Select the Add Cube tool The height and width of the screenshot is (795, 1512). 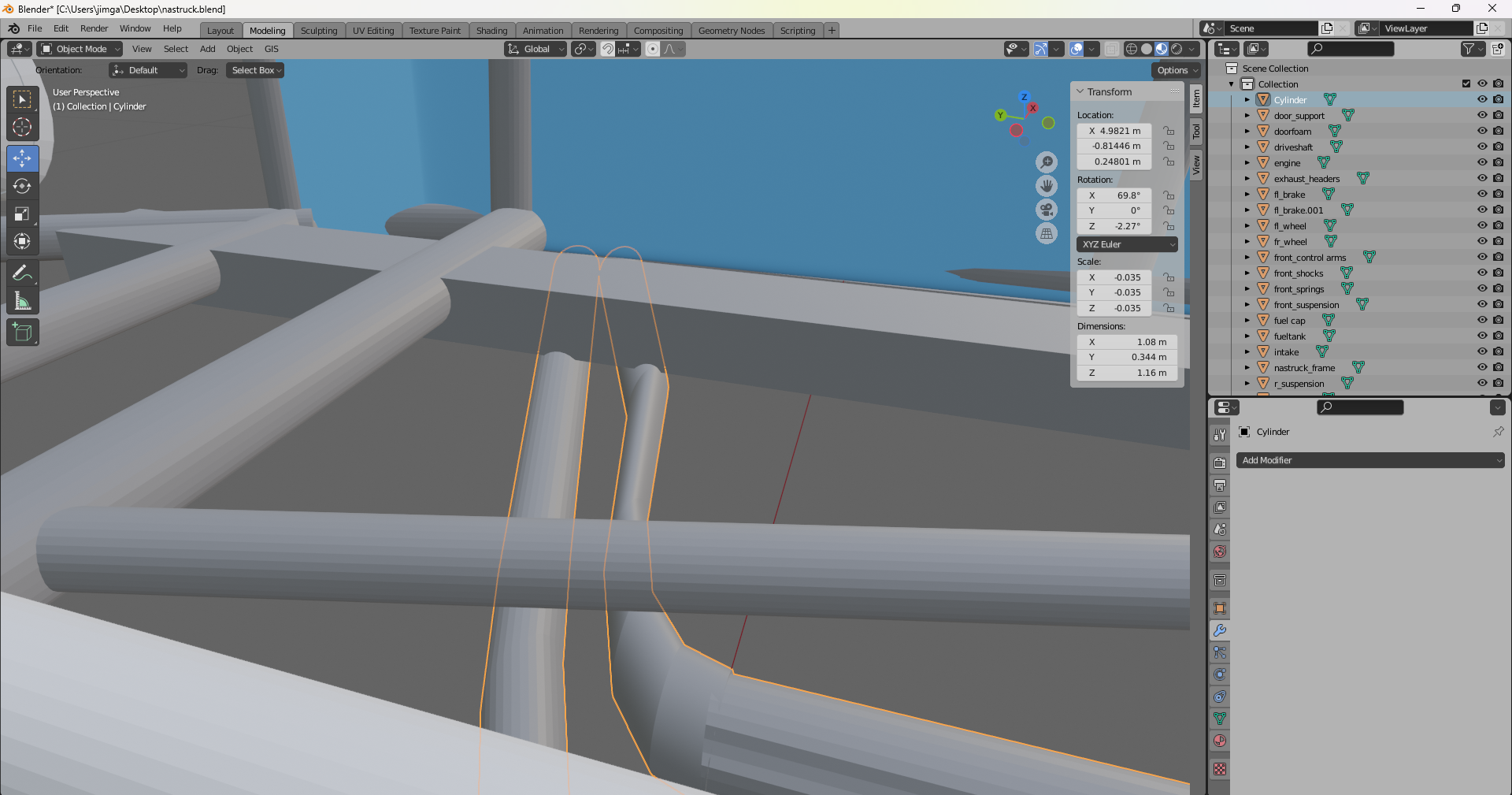(x=22, y=332)
